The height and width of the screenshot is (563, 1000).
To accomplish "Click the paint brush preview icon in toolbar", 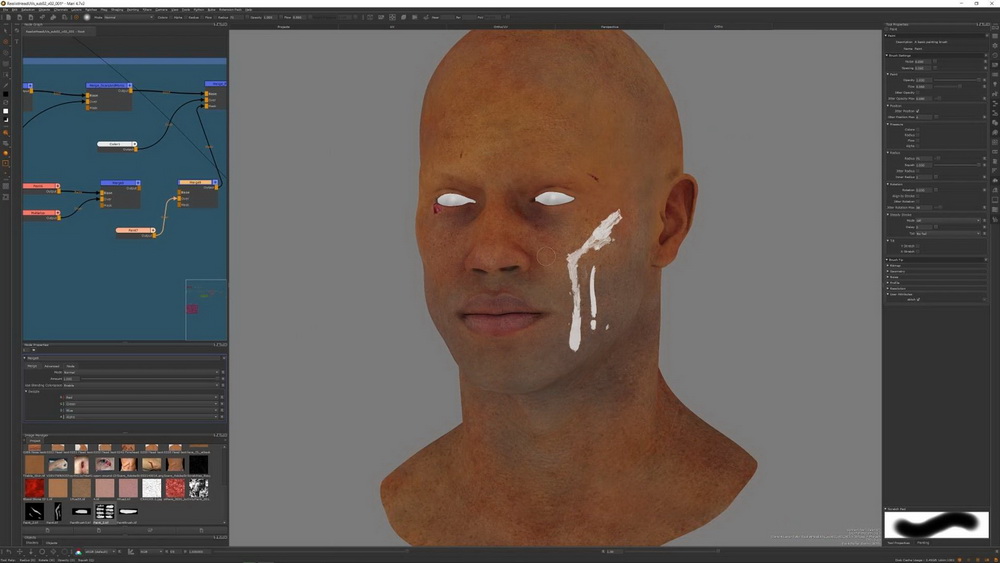I will pyautogui.click(x=87, y=17).
